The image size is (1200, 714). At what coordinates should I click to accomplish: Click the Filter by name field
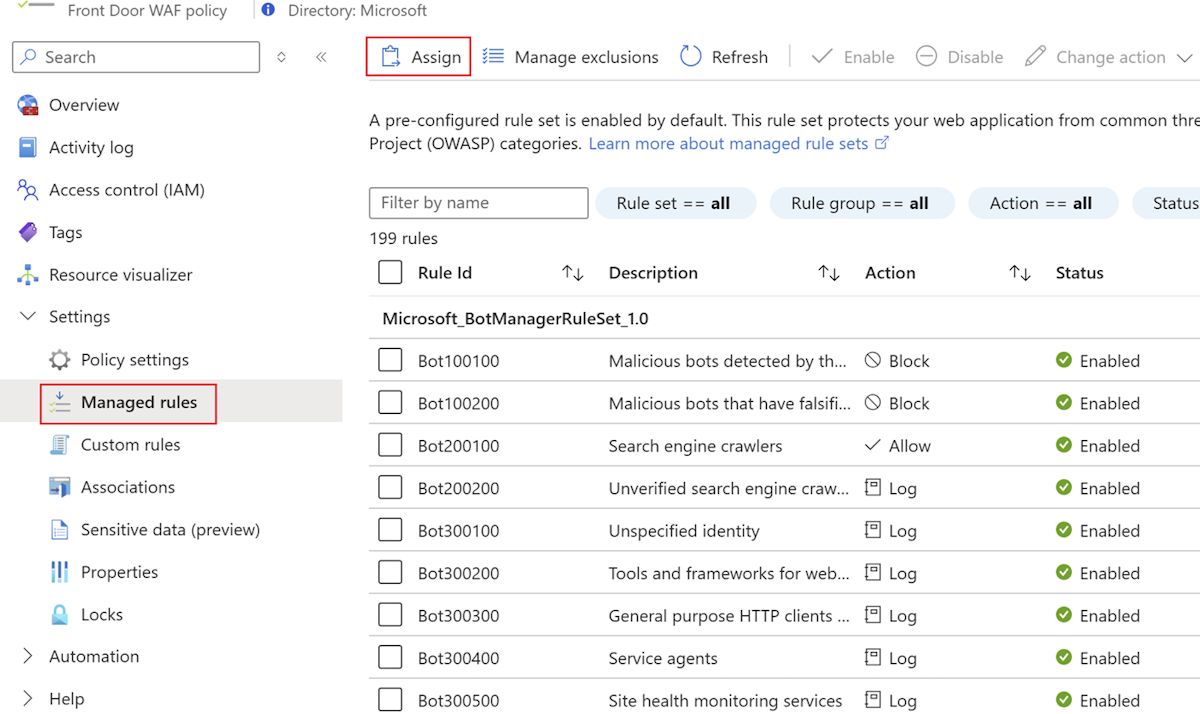478,203
